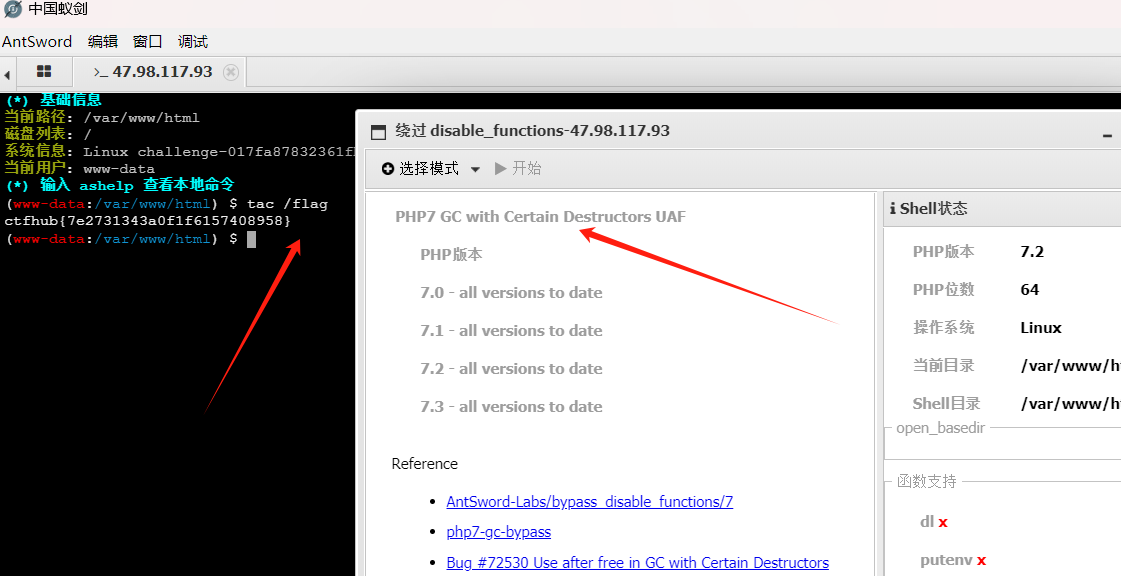The height and width of the screenshot is (576, 1121).
Task: Click the window icon beside 绕过 disable_functions title
Action: [378, 131]
